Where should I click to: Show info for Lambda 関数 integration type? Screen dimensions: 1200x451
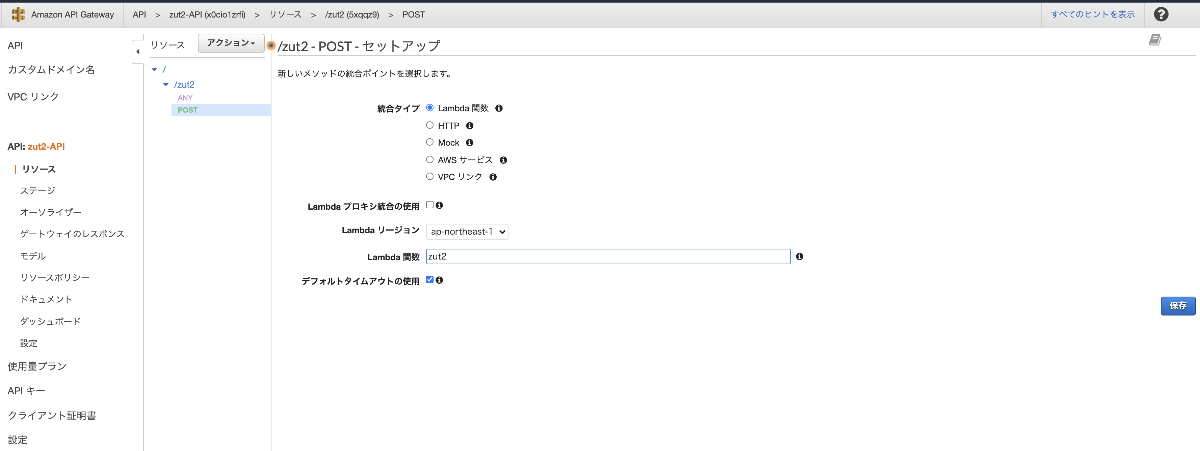coord(498,108)
